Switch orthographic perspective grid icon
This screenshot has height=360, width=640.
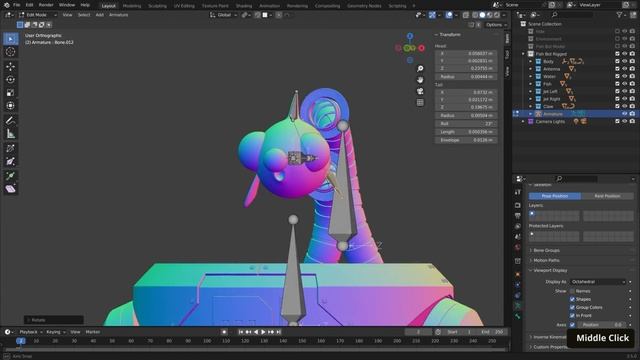click(420, 102)
